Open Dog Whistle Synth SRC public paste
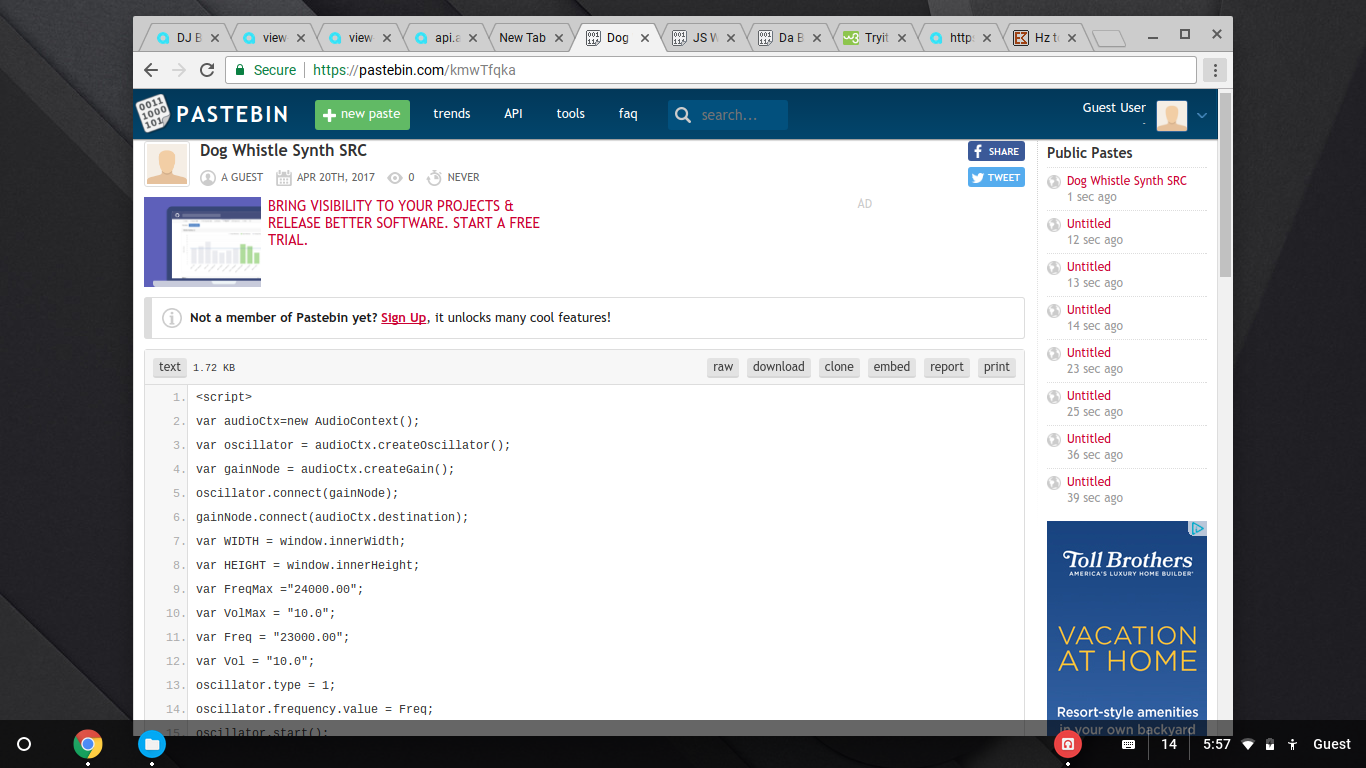Screen dimensions: 1366x768 1127,181
